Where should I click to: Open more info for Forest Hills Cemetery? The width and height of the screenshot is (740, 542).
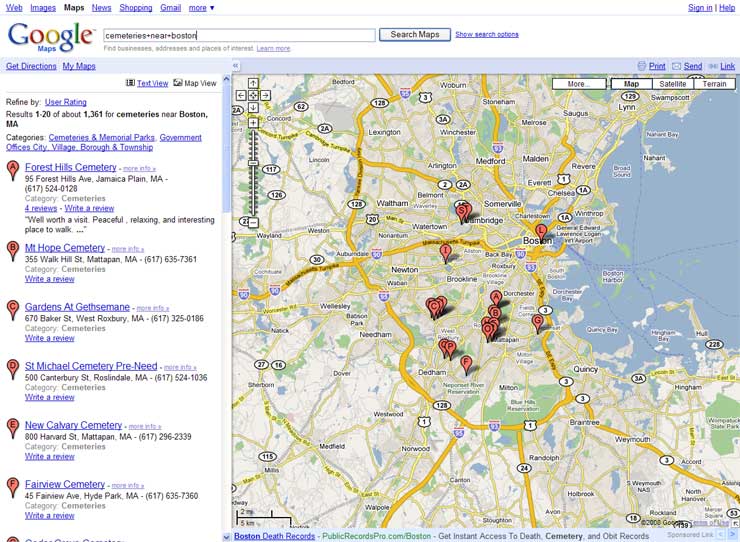pos(139,169)
